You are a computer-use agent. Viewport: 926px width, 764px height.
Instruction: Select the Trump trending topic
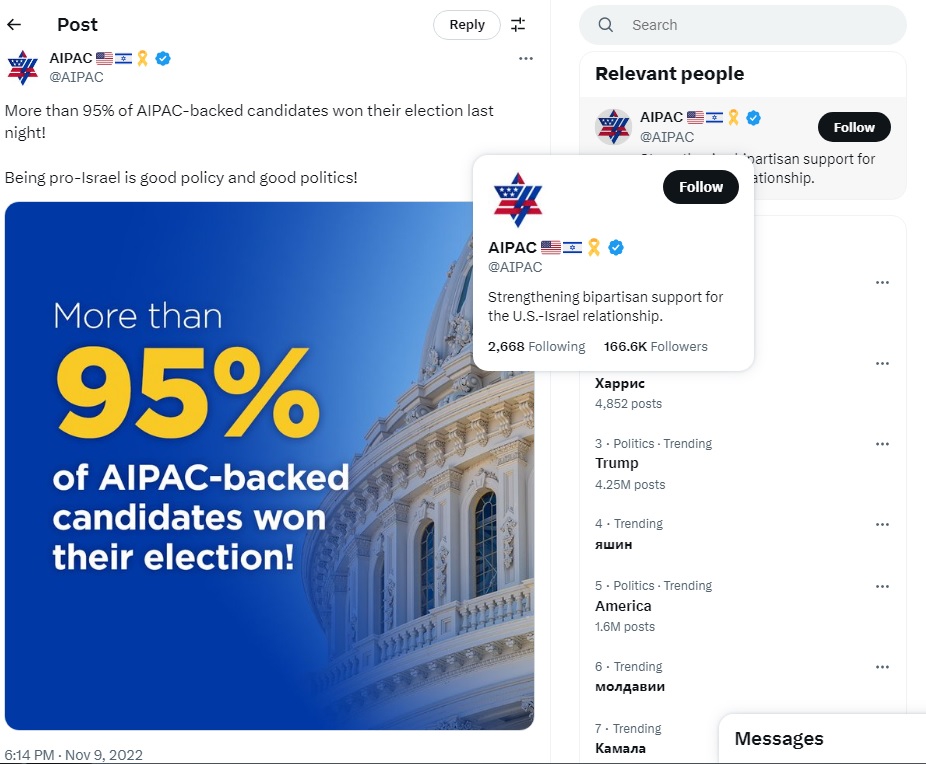617,463
